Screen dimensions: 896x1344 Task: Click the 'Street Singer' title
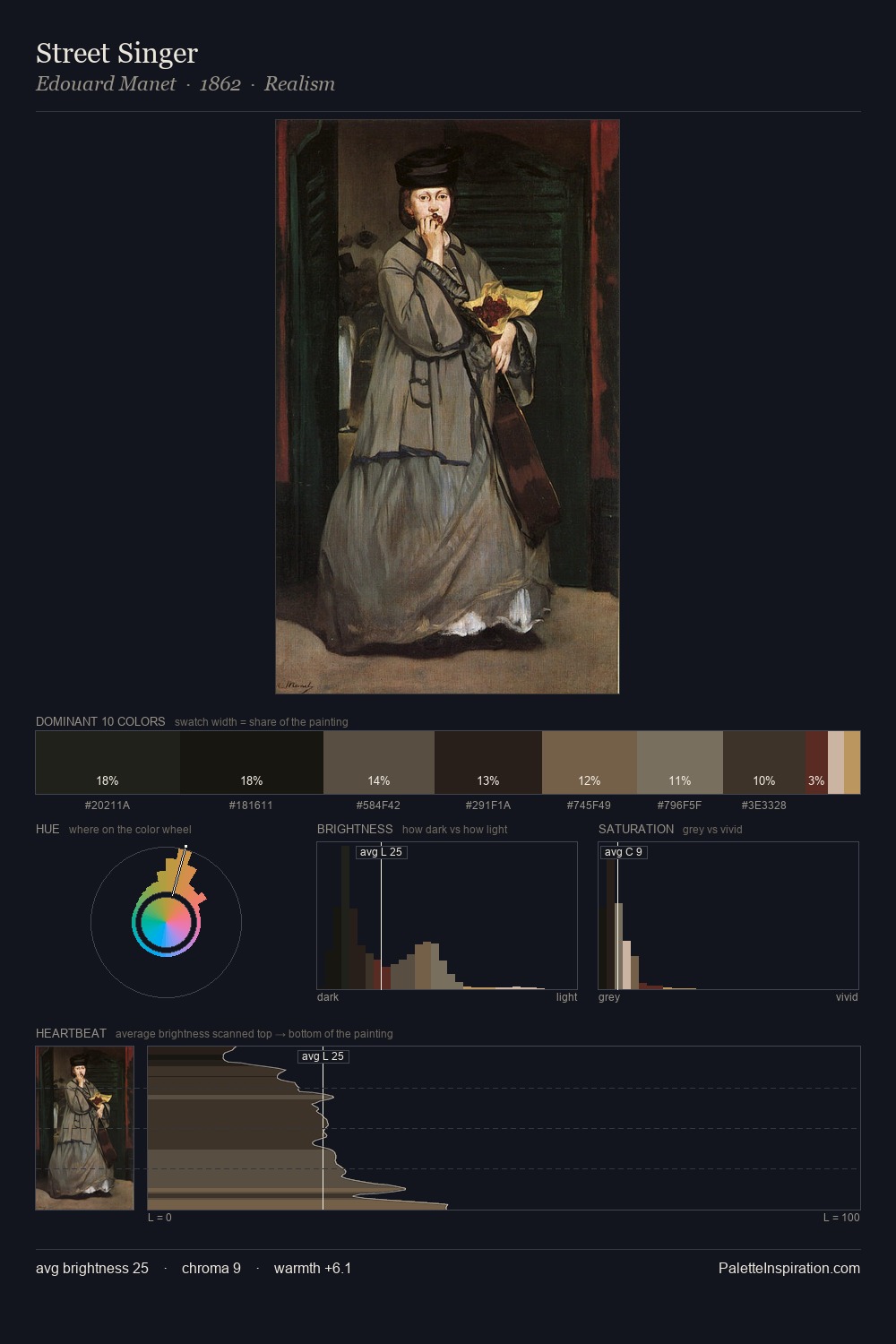[x=116, y=53]
